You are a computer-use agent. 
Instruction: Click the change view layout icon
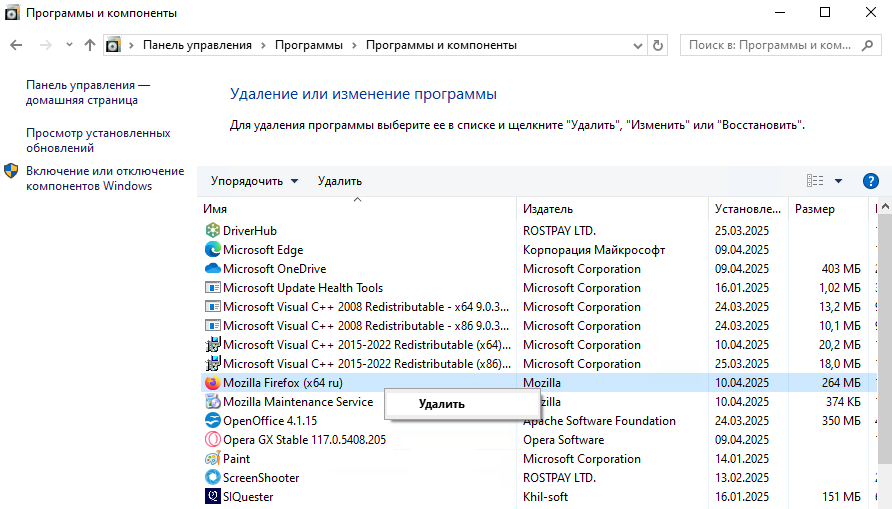click(815, 181)
